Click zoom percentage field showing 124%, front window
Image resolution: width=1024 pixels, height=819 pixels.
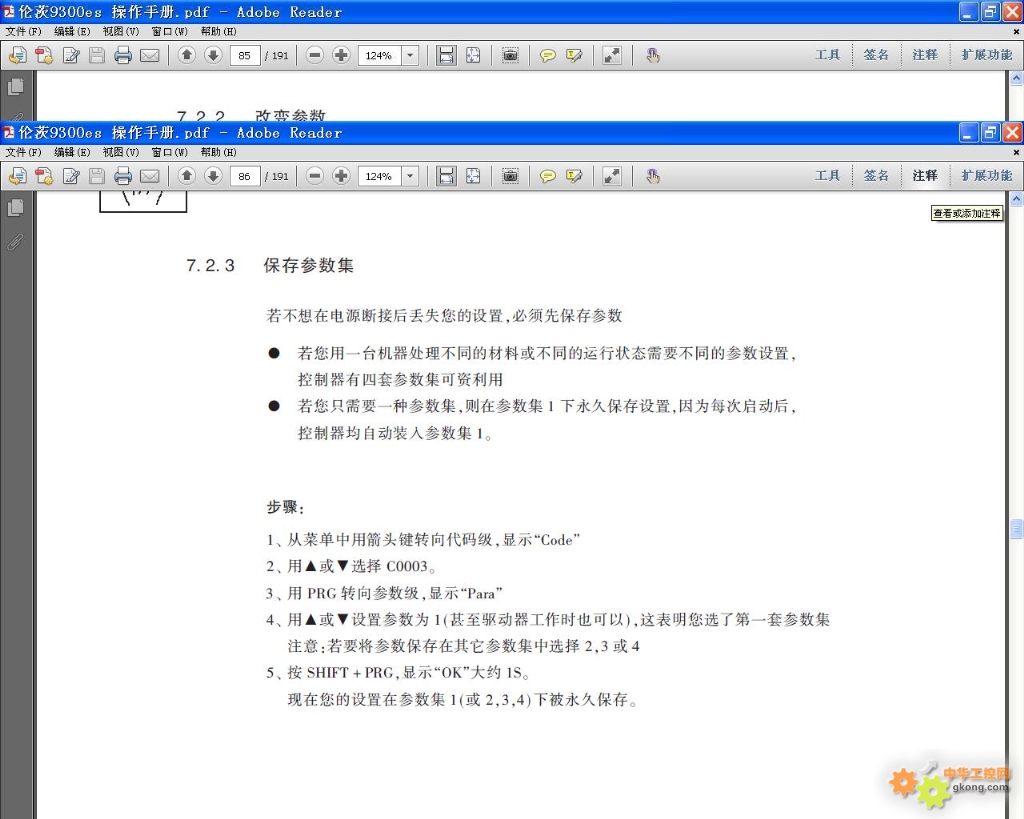coord(379,176)
